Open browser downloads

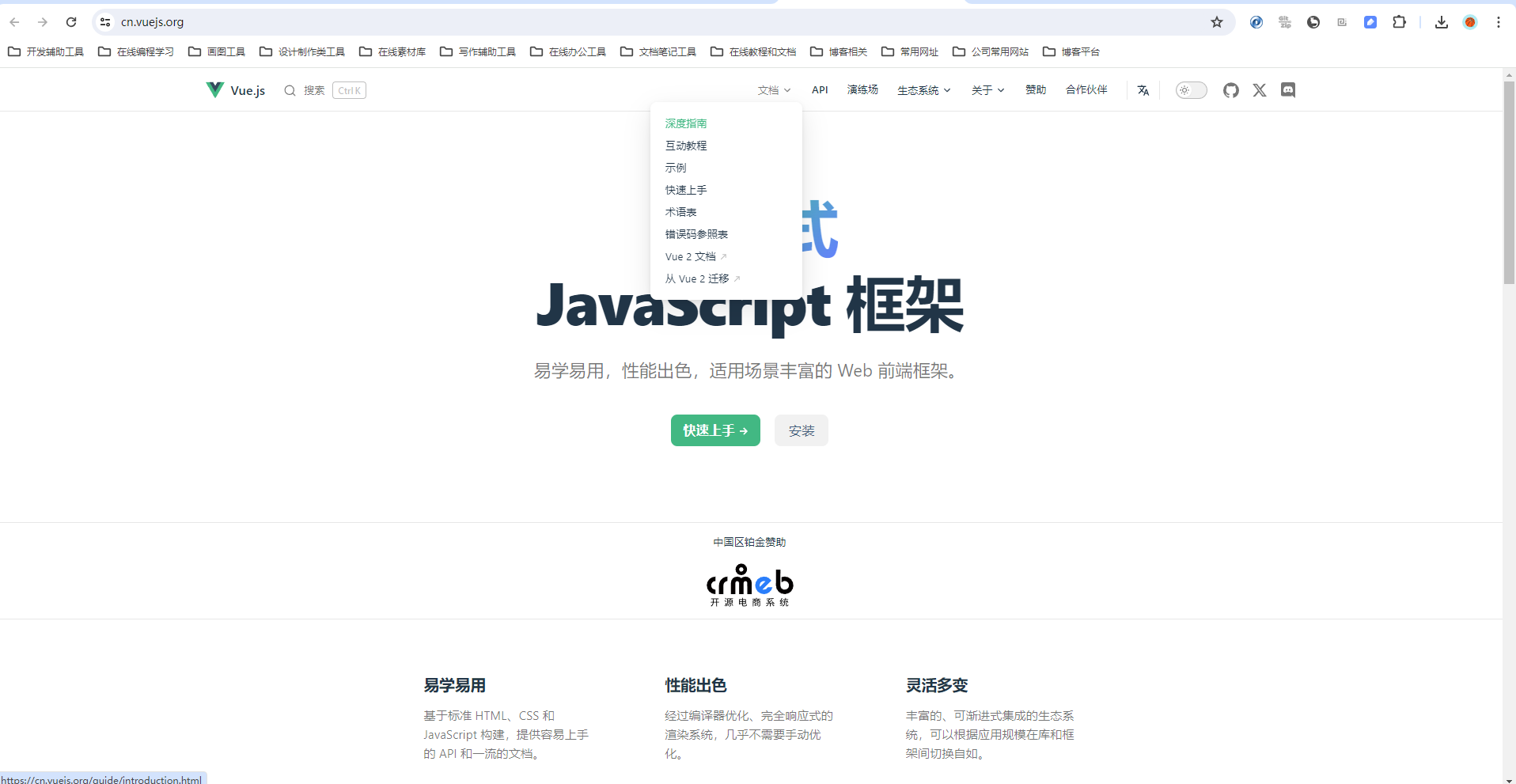1442,22
